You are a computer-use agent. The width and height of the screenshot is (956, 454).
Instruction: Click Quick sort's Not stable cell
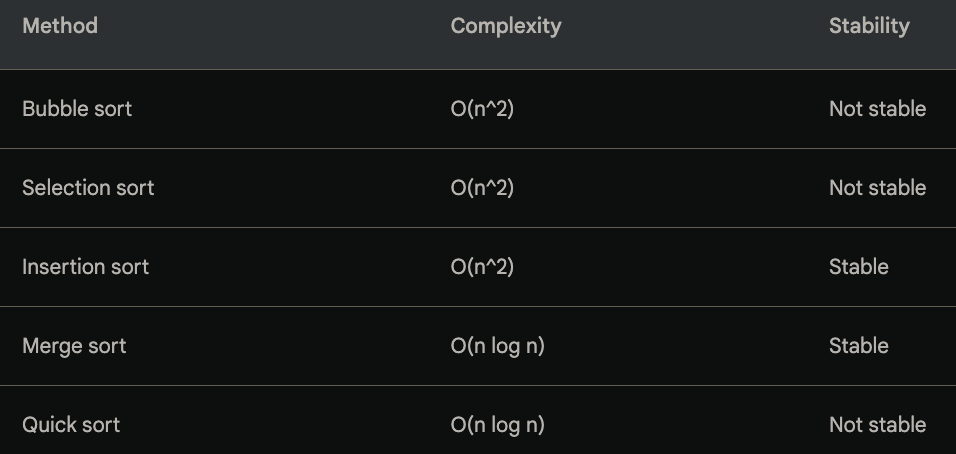(877, 425)
